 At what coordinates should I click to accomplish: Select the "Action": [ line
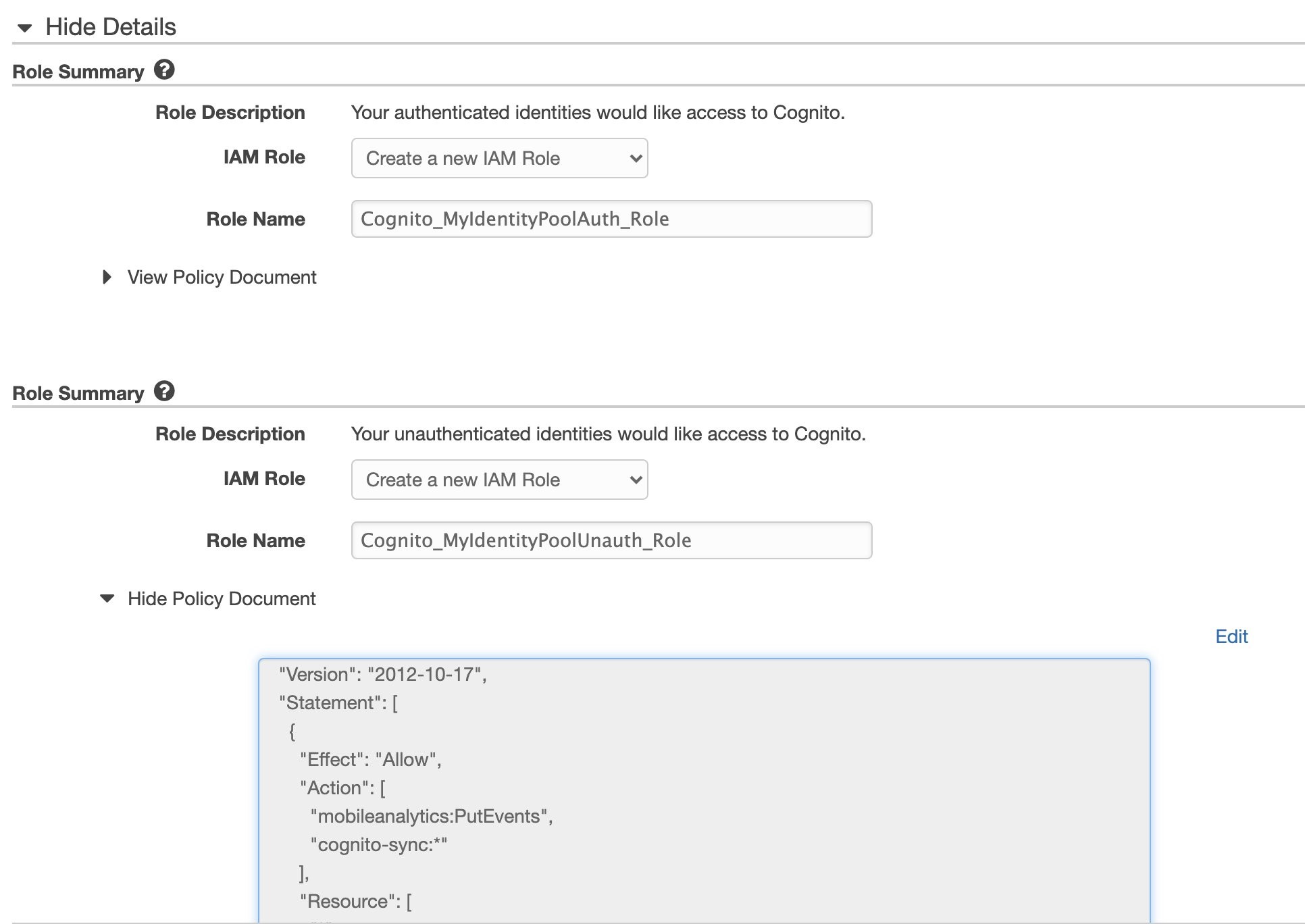pyautogui.click(x=342, y=788)
